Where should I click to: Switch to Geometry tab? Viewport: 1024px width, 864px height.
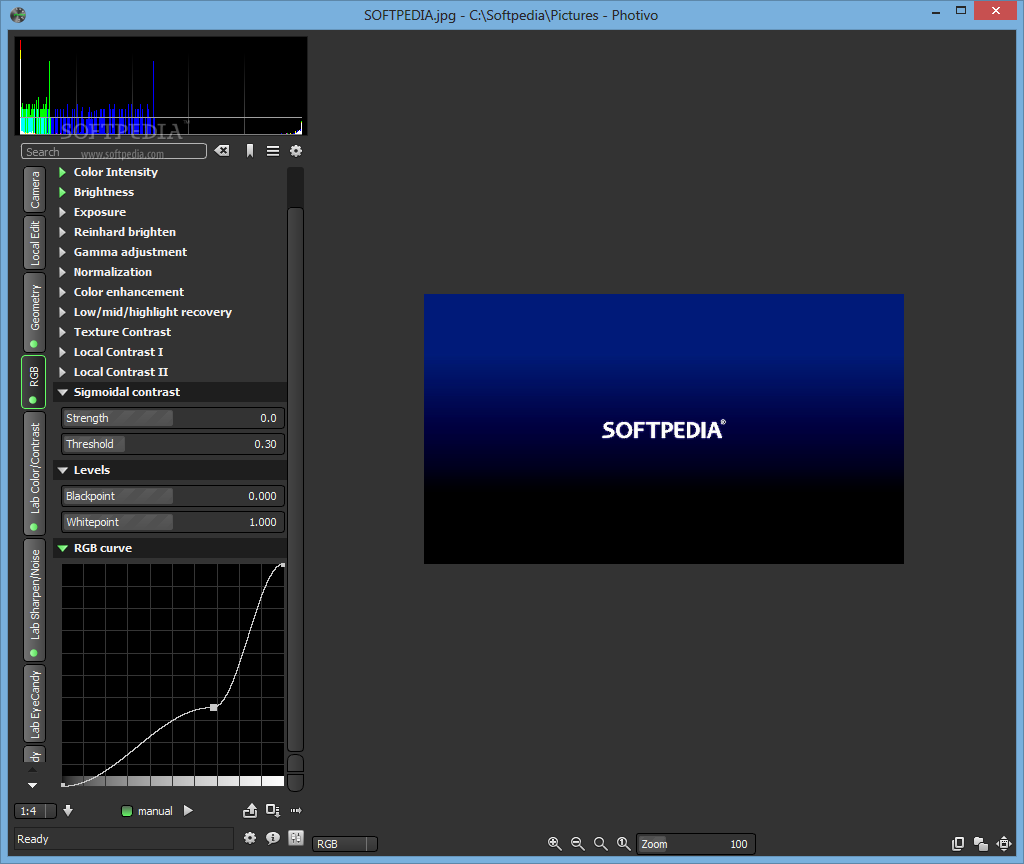point(35,312)
